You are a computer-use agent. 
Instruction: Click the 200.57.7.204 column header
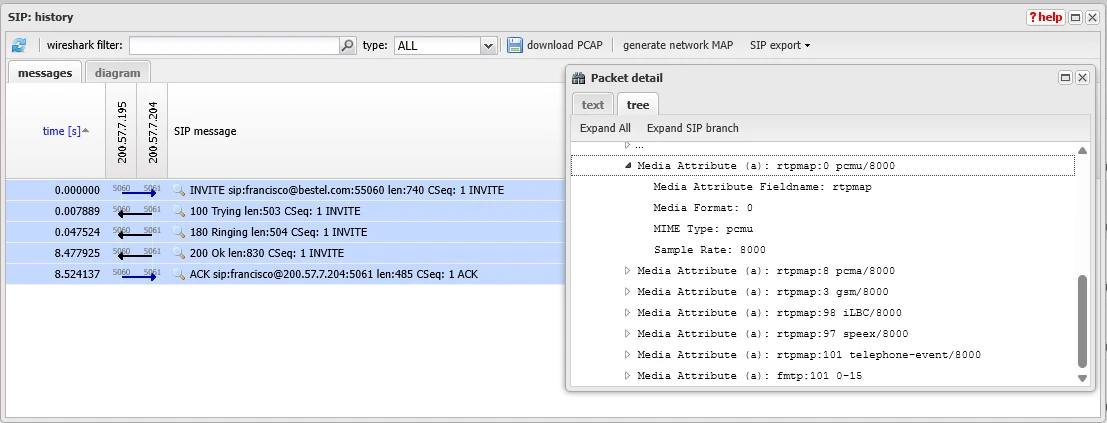[152, 131]
